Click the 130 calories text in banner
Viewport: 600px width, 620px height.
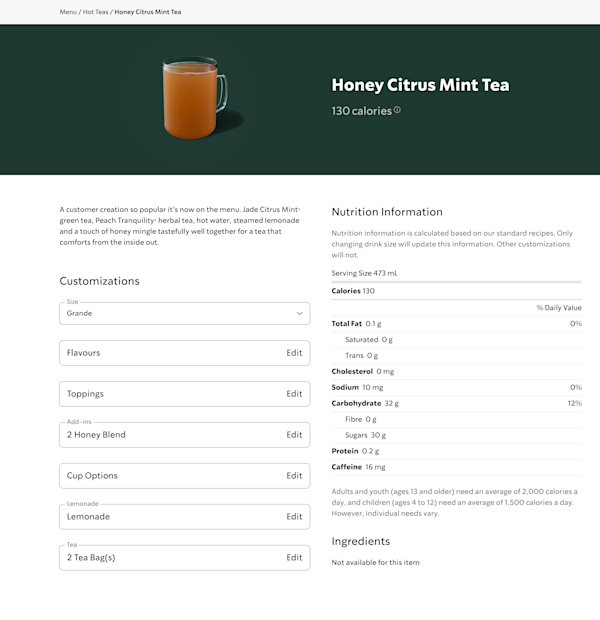(x=362, y=111)
